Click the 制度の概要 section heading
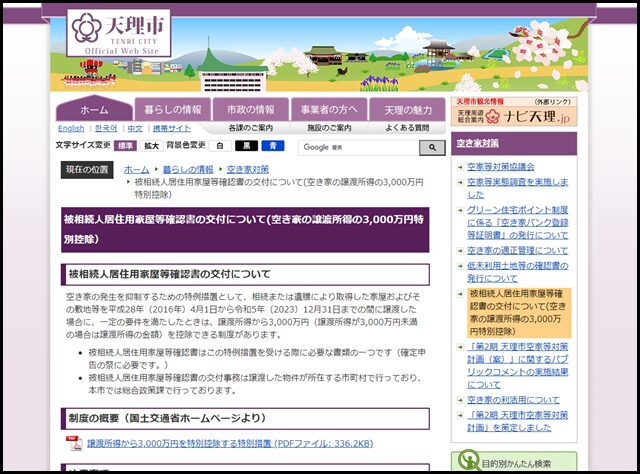 click(x=245, y=418)
